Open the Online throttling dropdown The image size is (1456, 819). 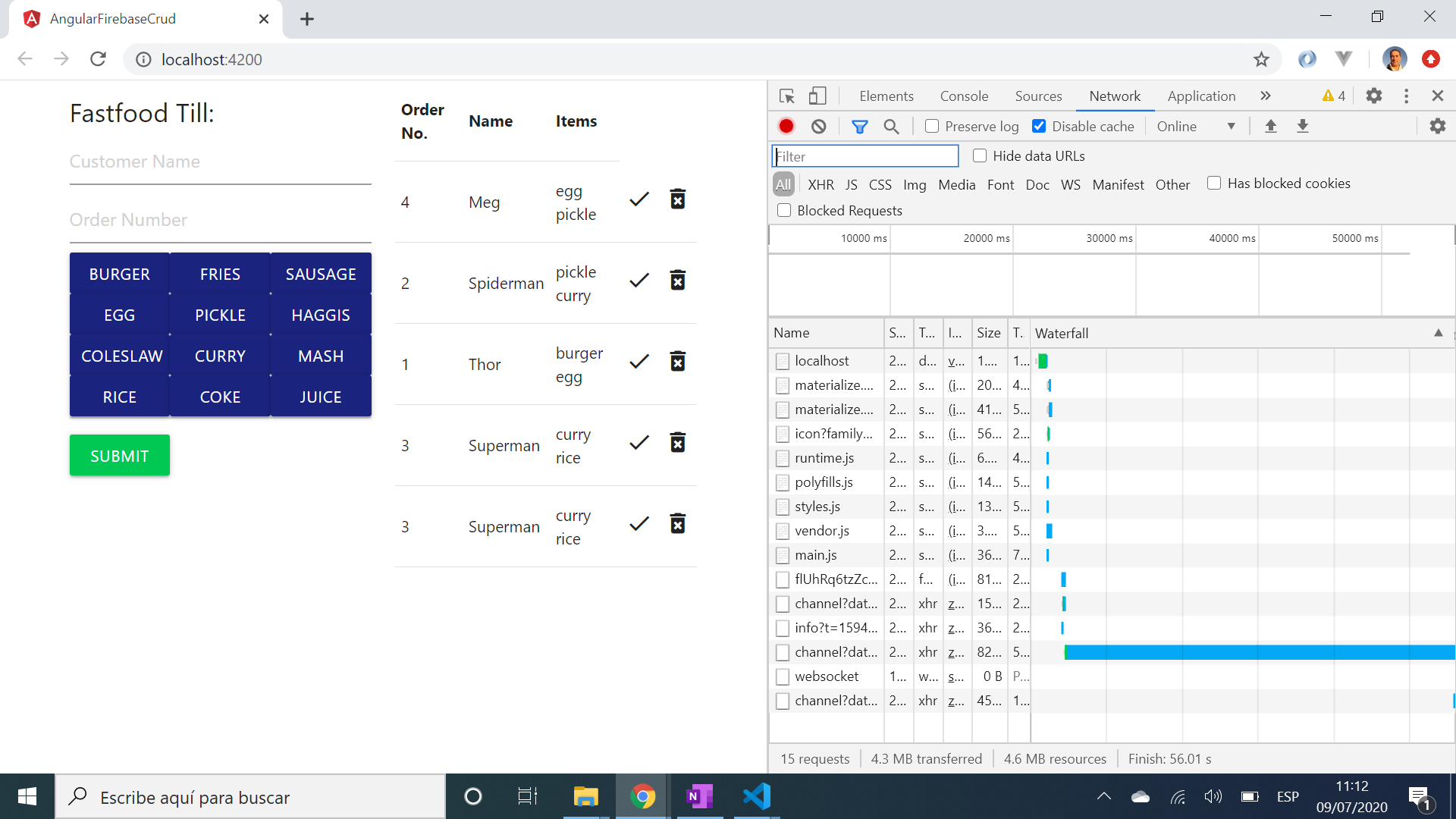1195,127
